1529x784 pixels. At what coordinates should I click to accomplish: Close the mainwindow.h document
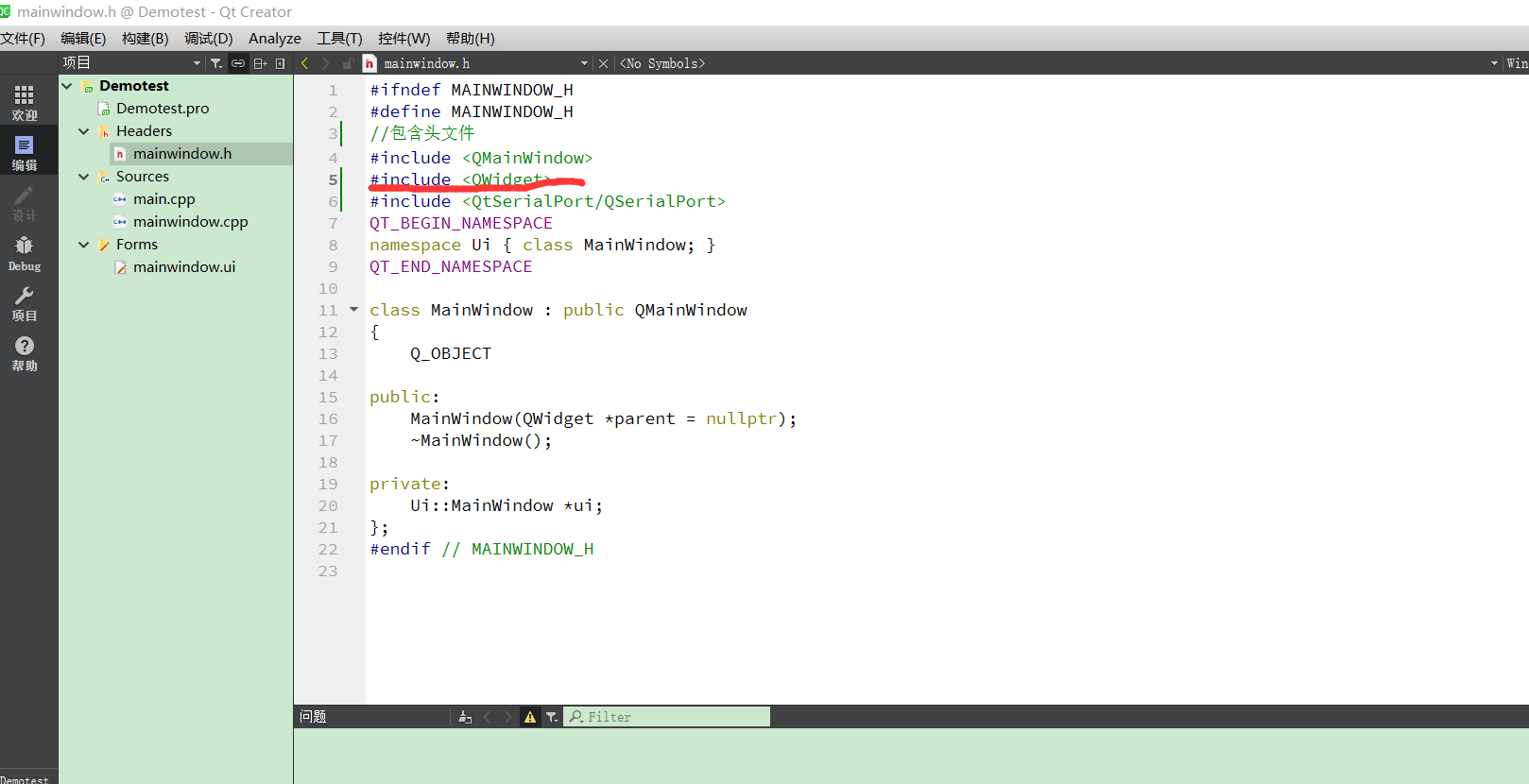(x=603, y=63)
